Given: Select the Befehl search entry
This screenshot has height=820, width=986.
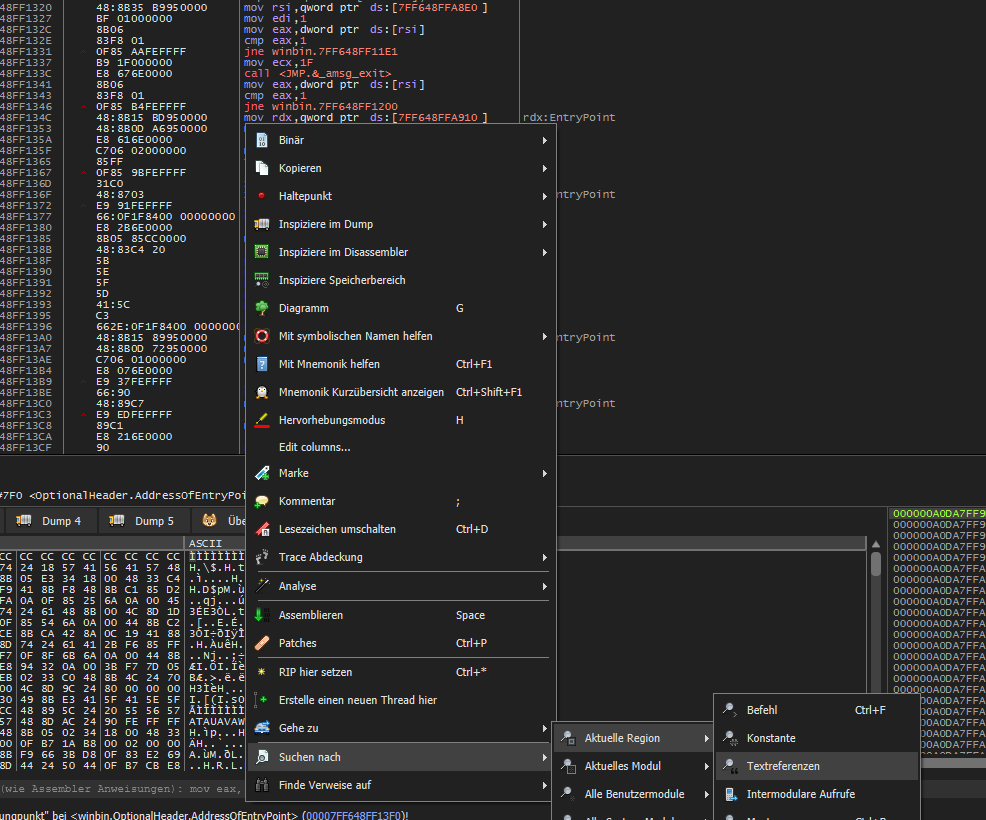Looking at the screenshot, I should point(817,710).
